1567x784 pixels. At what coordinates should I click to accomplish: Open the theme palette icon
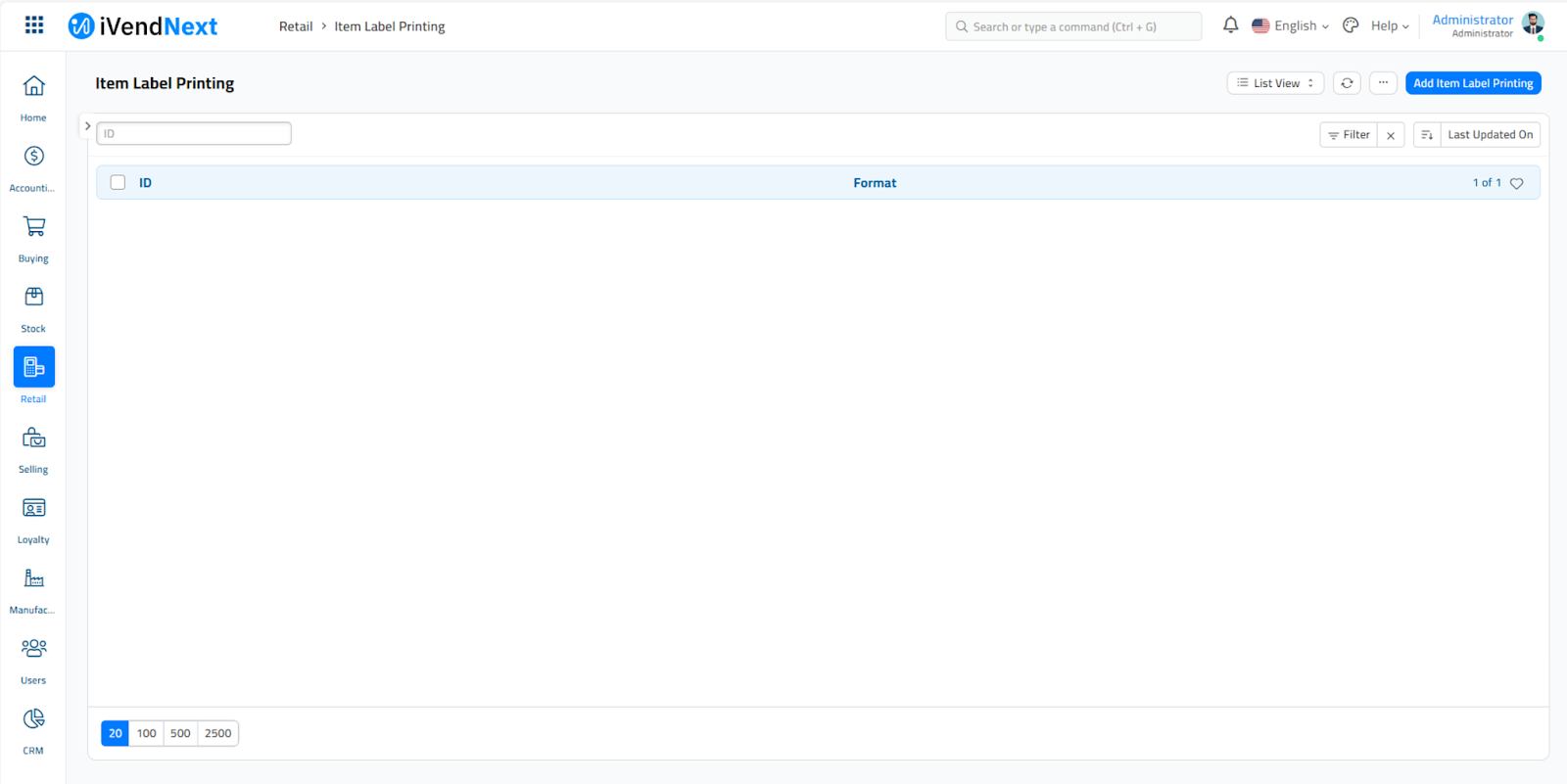click(1351, 25)
